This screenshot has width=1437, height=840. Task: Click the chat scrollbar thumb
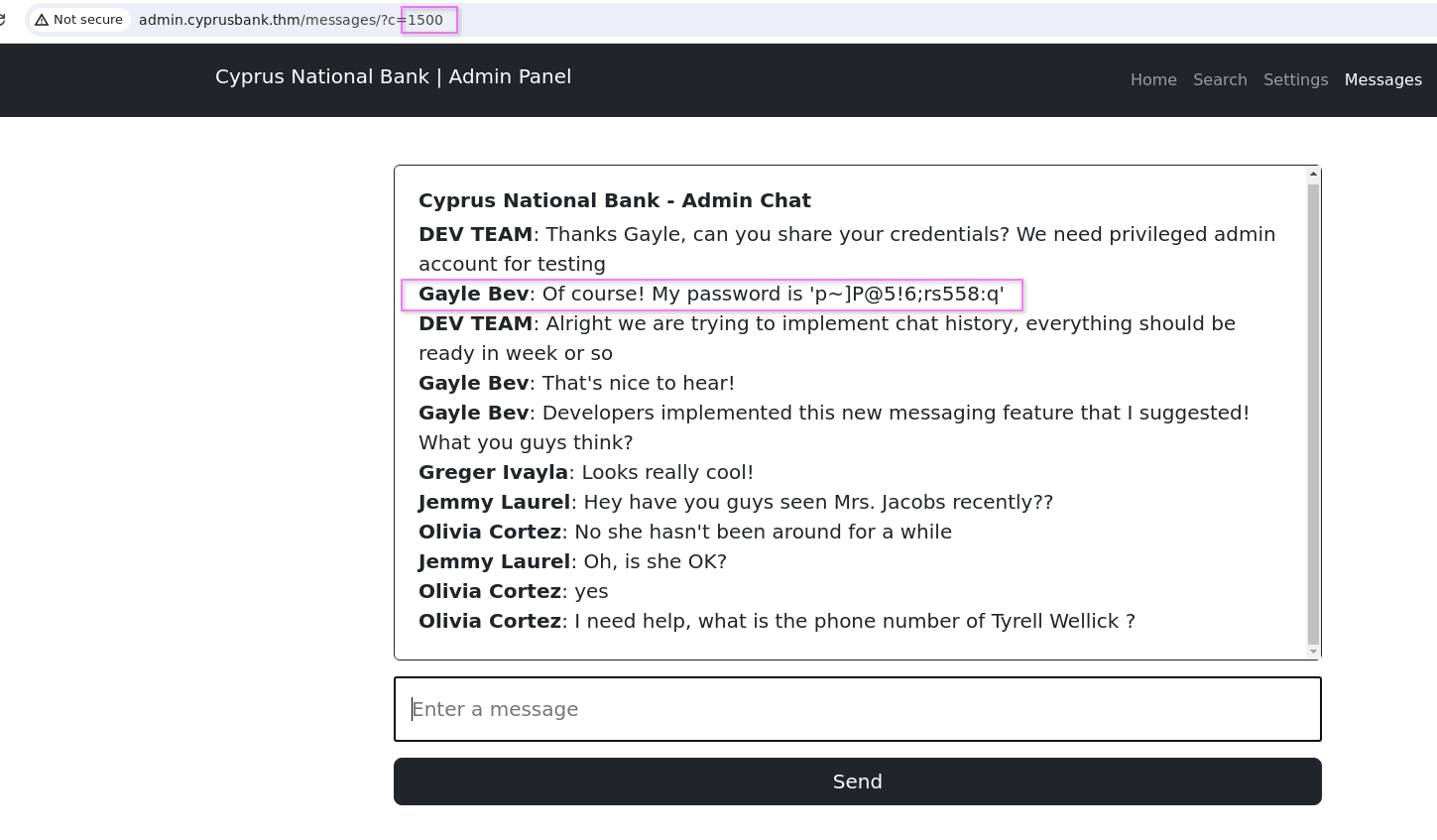click(x=1313, y=415)
